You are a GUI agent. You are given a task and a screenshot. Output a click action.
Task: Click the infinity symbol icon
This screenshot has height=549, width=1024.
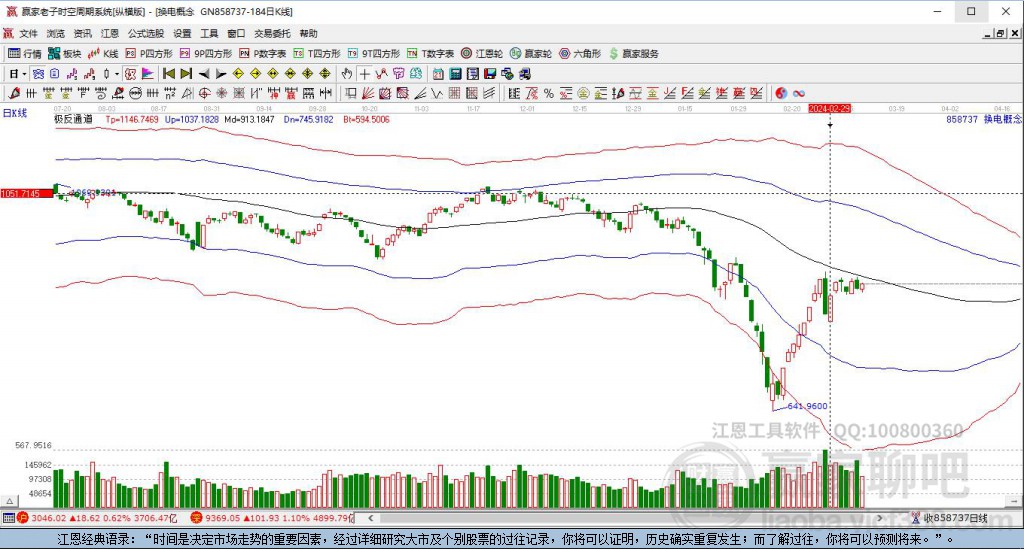799,93
